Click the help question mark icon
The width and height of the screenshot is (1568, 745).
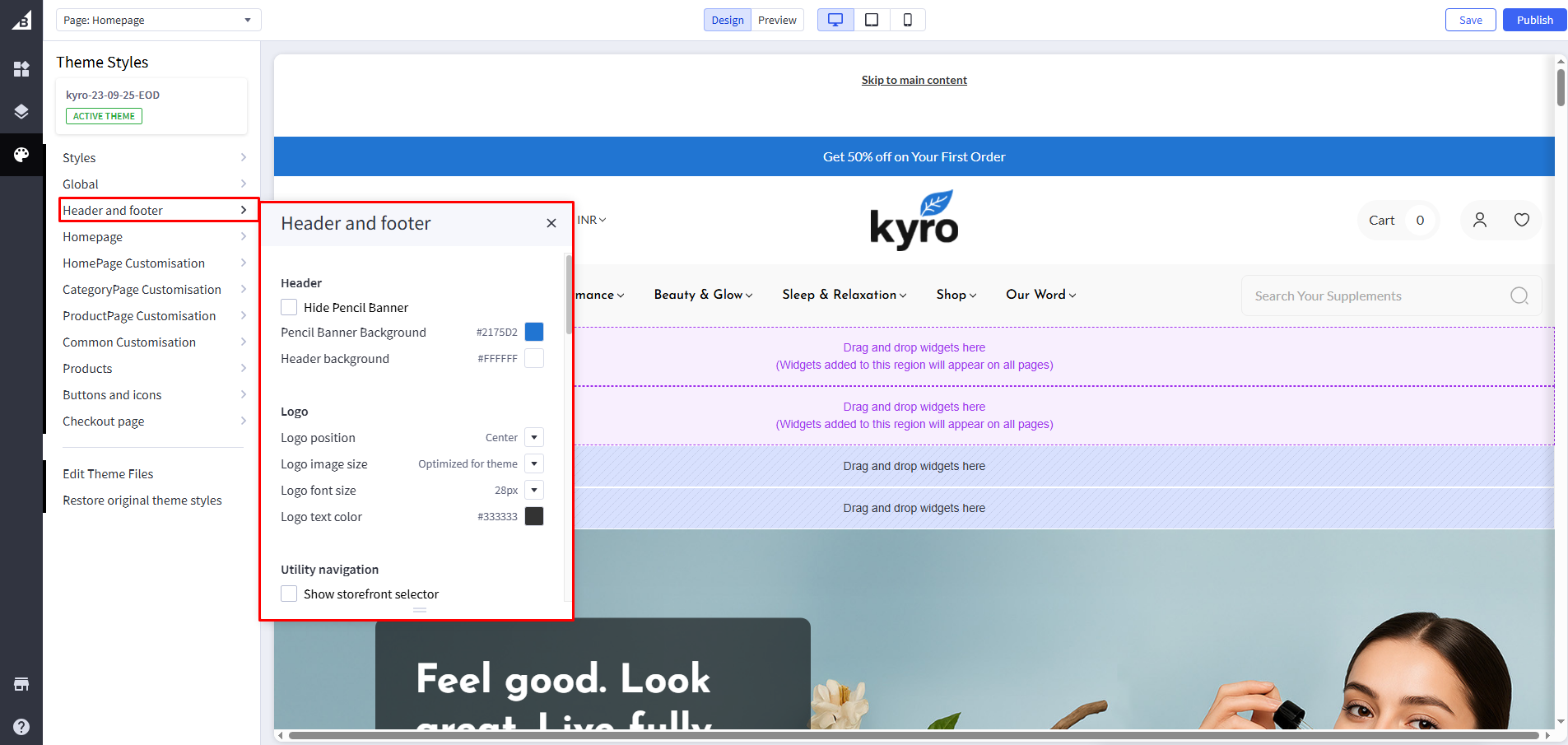point(21,727)
